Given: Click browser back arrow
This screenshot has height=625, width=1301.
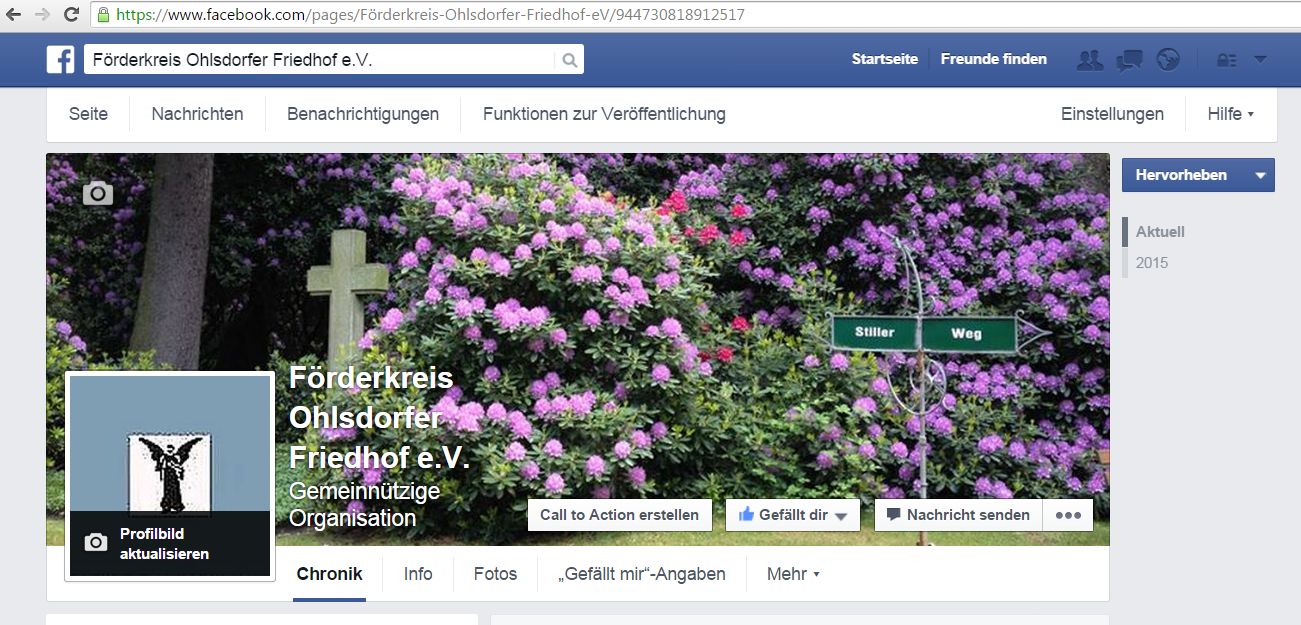Looking at the screenshot, I should [x=14, y=15].
